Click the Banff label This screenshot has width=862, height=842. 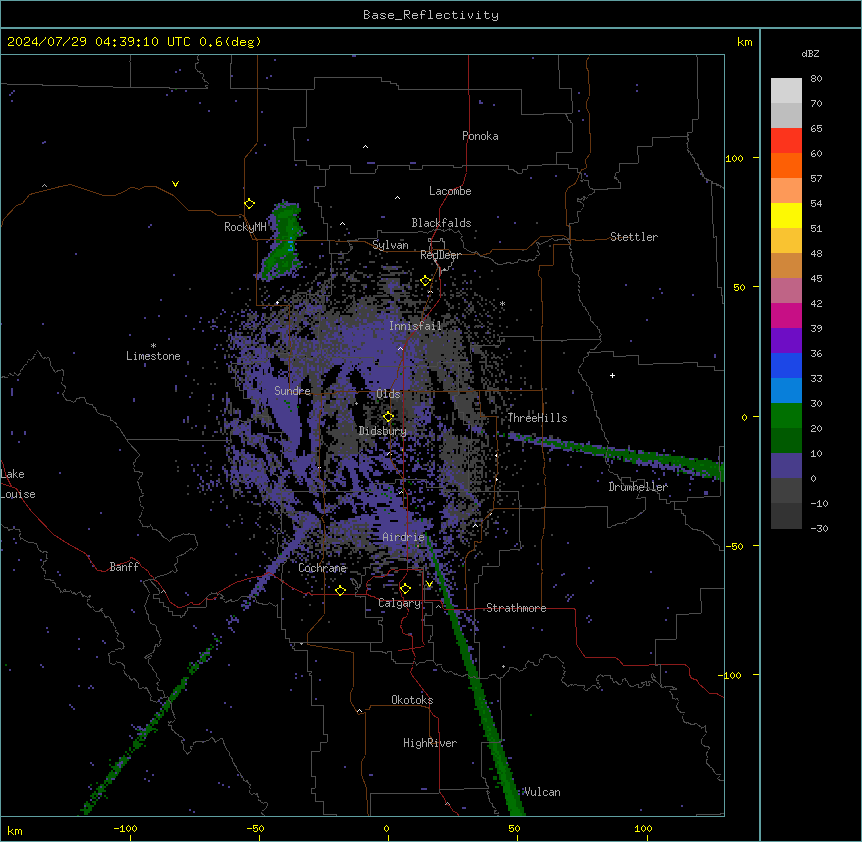click(x=124, y=567)
